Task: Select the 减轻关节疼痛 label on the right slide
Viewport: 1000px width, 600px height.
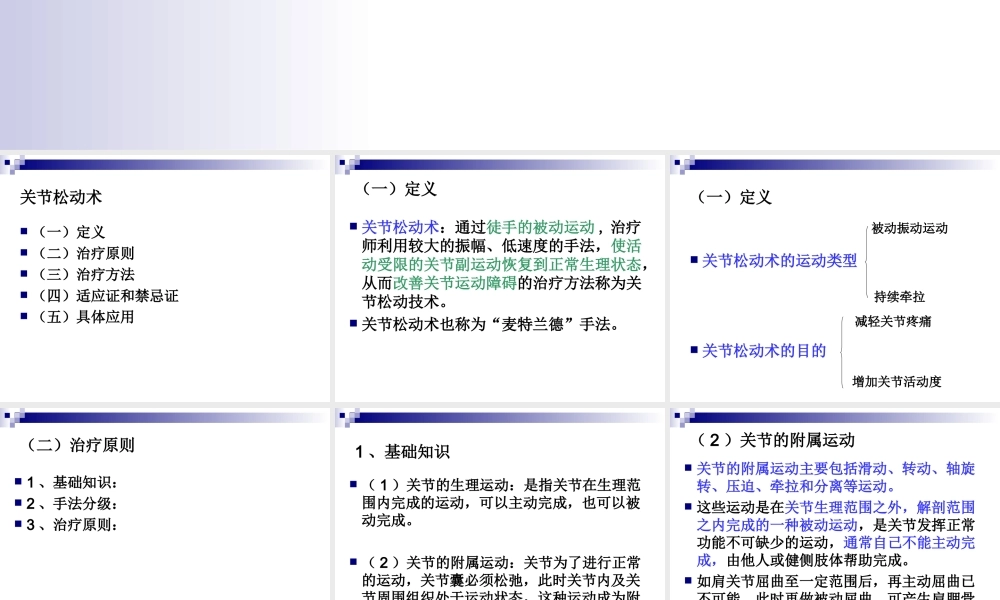Action: (x=892, y=323)
